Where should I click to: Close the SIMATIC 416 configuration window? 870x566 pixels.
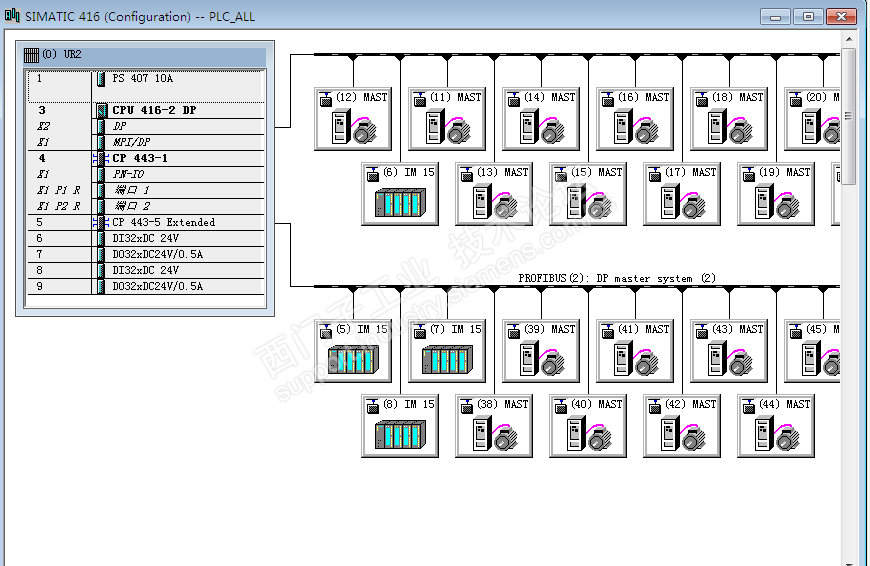click(842, 17)
